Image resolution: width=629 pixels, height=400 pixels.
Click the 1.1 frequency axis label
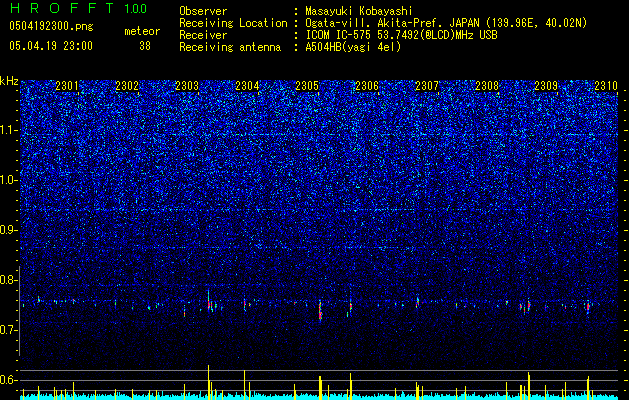pos(9,130)
